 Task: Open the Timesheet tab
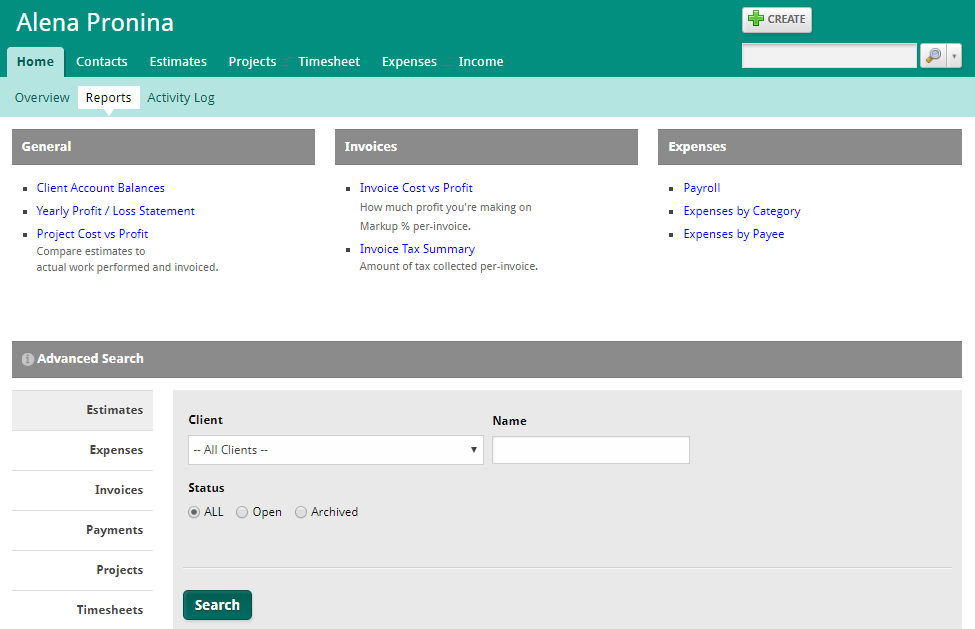click(x=329, y=62)
